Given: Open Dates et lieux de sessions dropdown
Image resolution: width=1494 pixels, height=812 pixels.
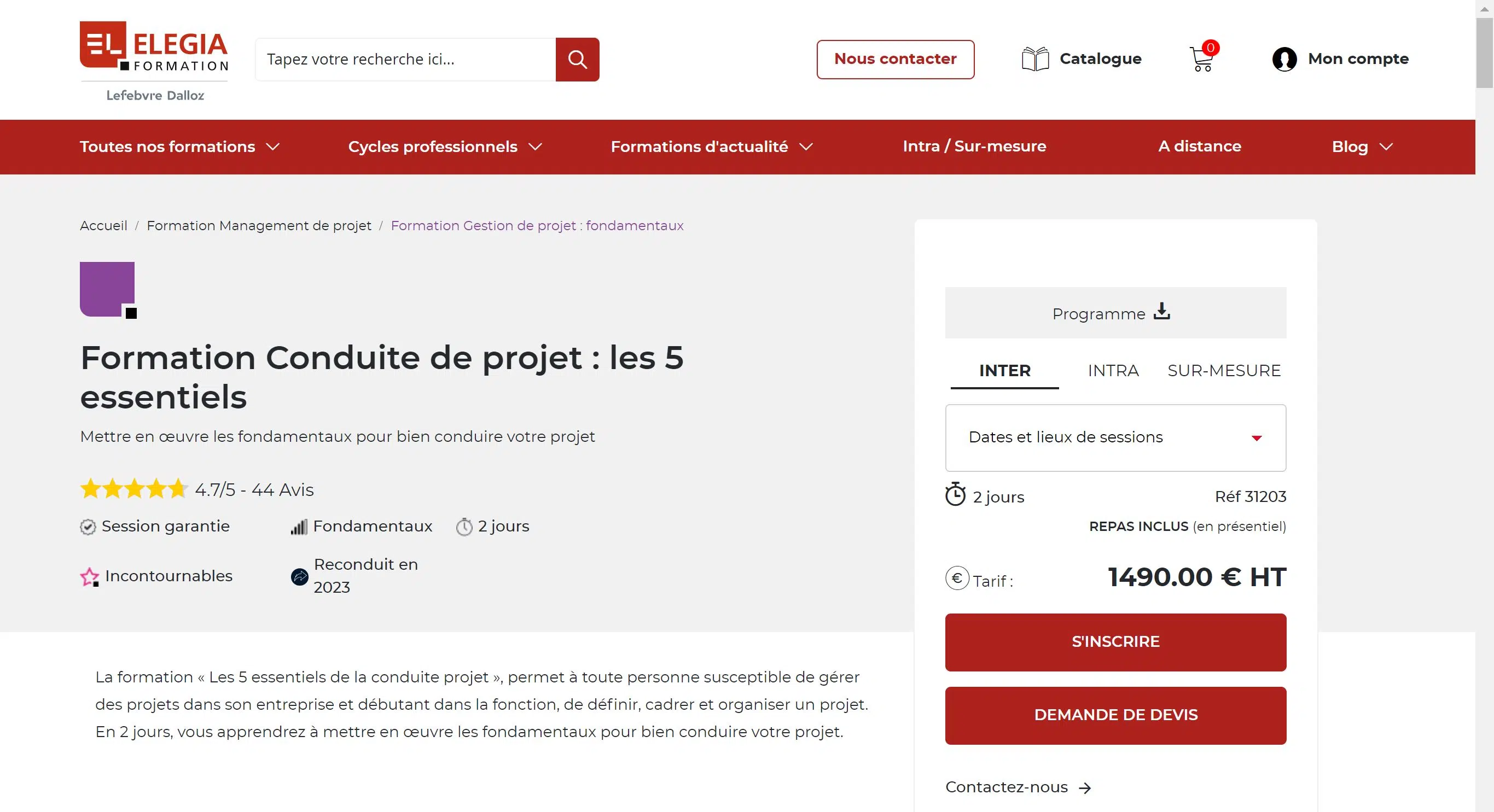Looking at the screenshot, I should [1115, 437].
